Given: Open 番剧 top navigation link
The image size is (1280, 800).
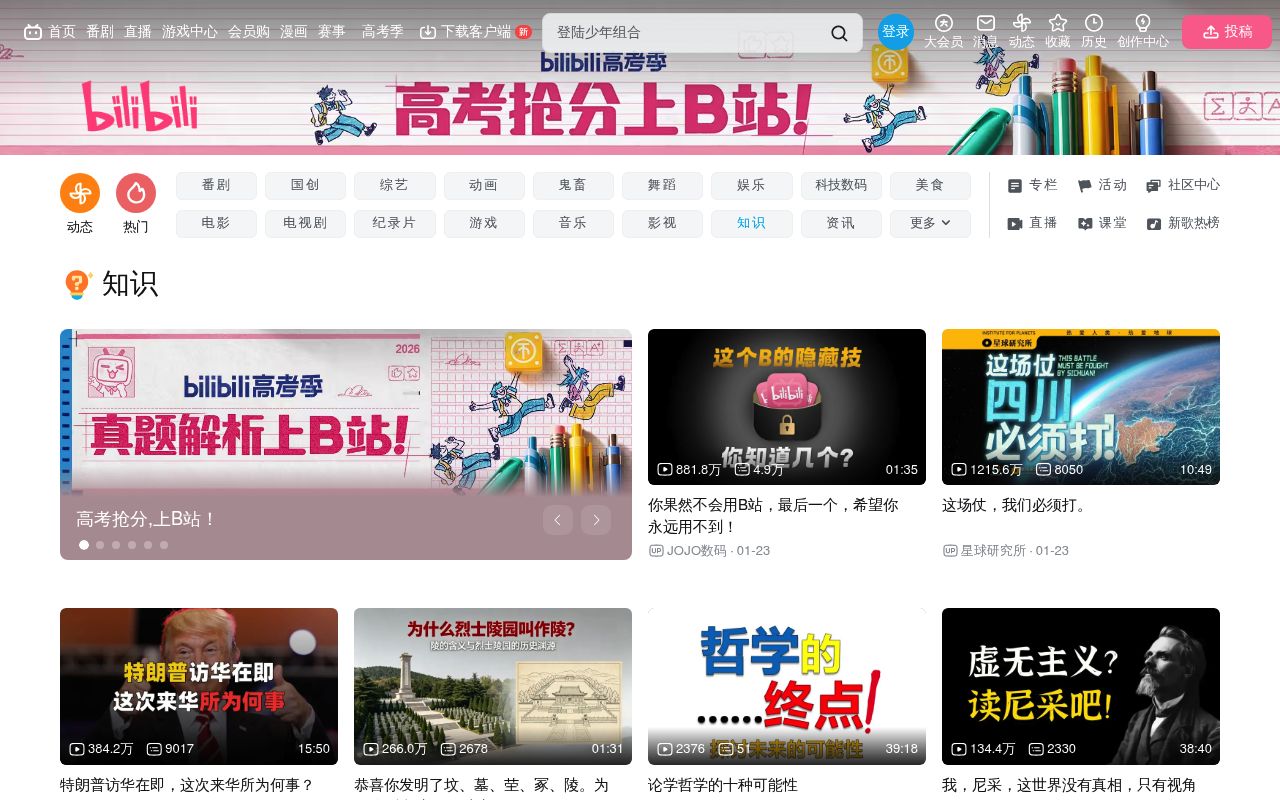Looking at the screenshot, I should (x=100, y=32).
